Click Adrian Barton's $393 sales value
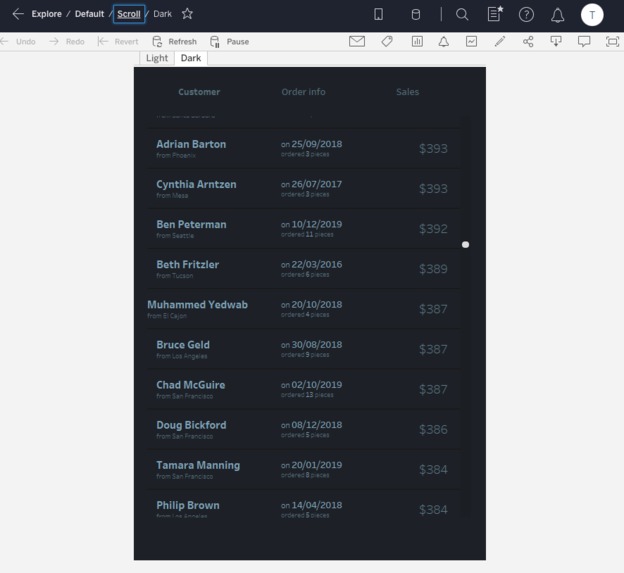624x573 pixels. click(433, 149)
